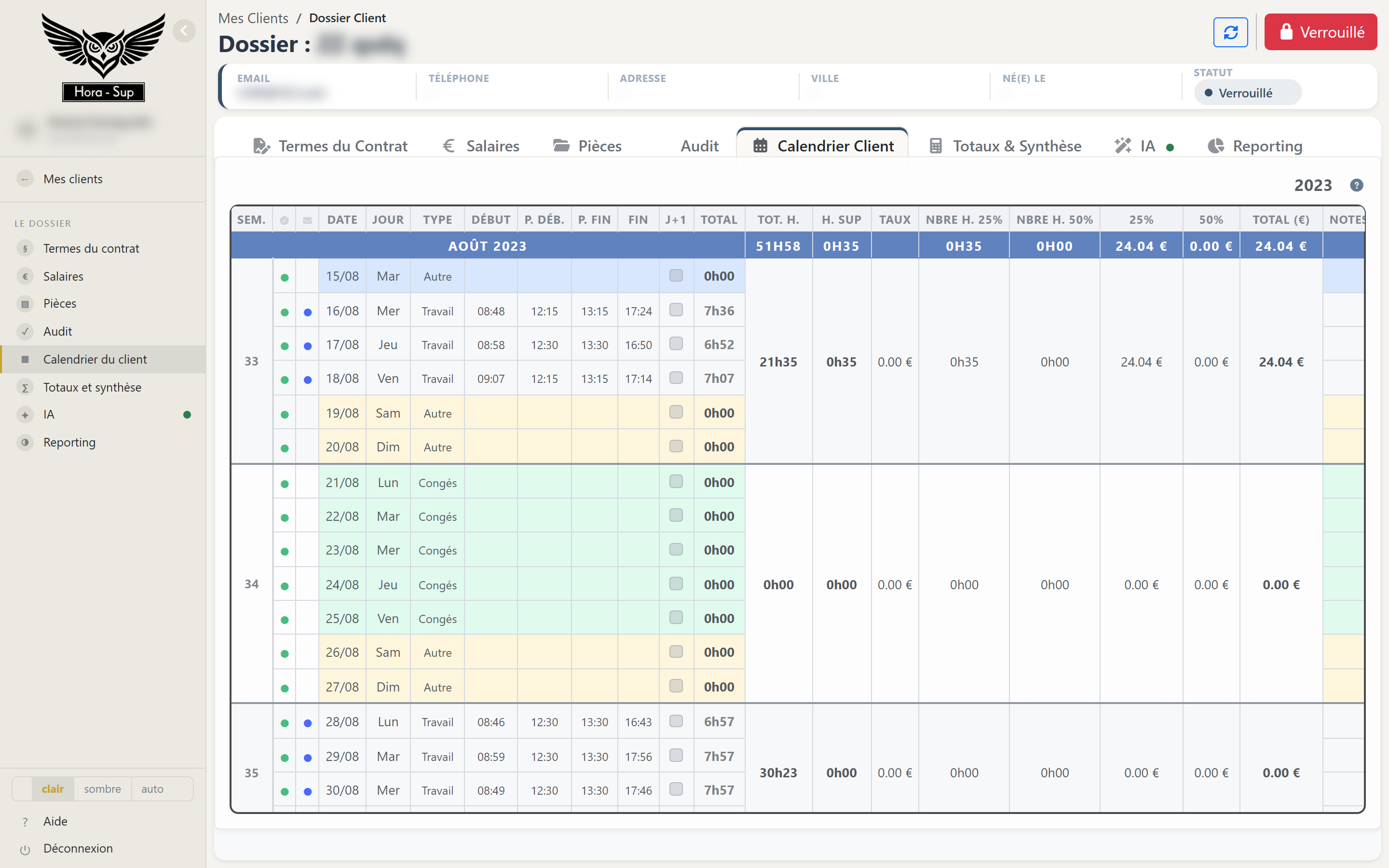Switch to the Reporting tab
This screenshot has width=1389, height=868.
point(1255,146)
